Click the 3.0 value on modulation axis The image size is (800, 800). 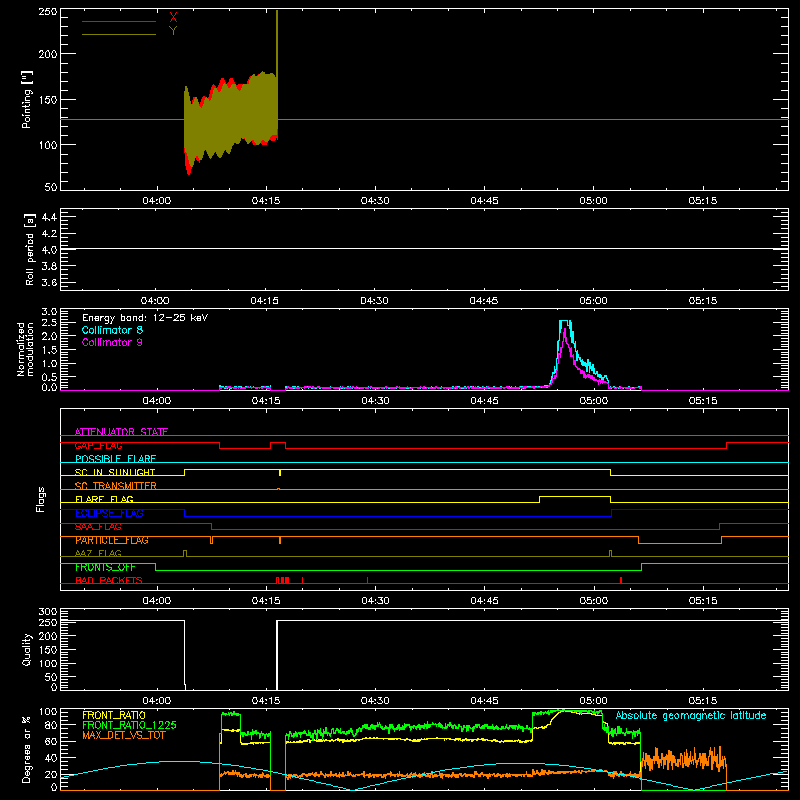pyautogui.click(x=49, y=312)
